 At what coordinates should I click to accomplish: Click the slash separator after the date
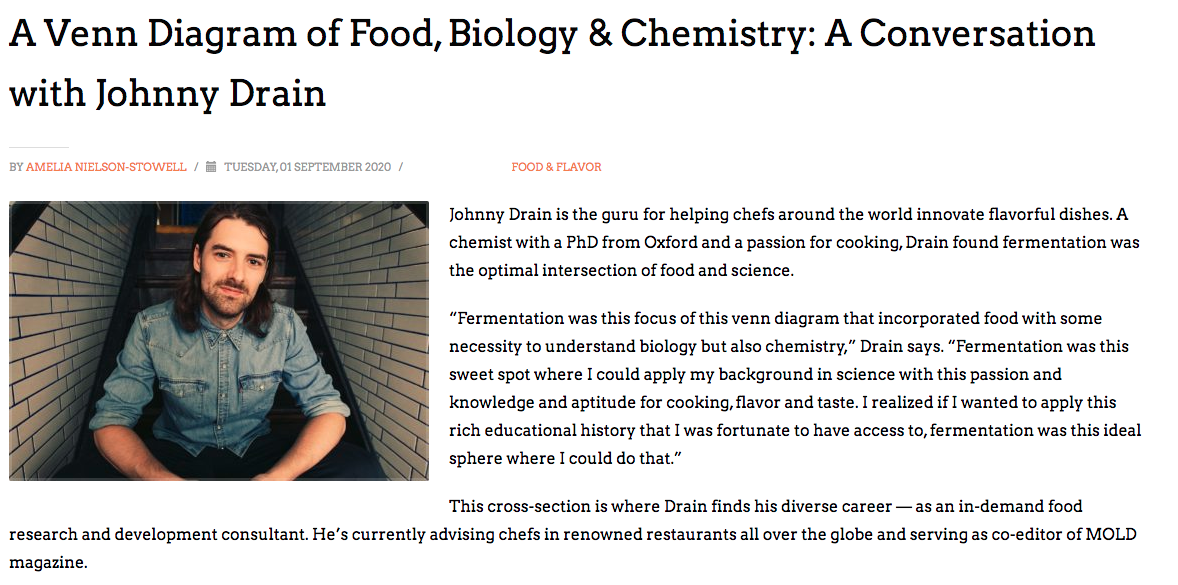(x=400, y=167)
